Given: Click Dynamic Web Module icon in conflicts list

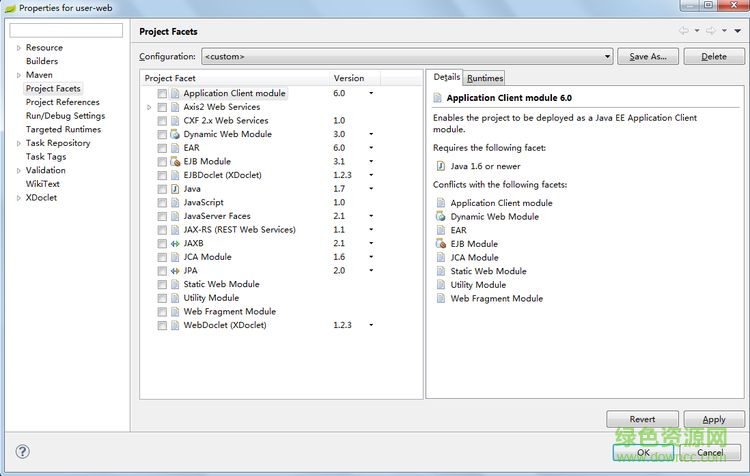Looking at the screenshot, I should tap(440, 217).
